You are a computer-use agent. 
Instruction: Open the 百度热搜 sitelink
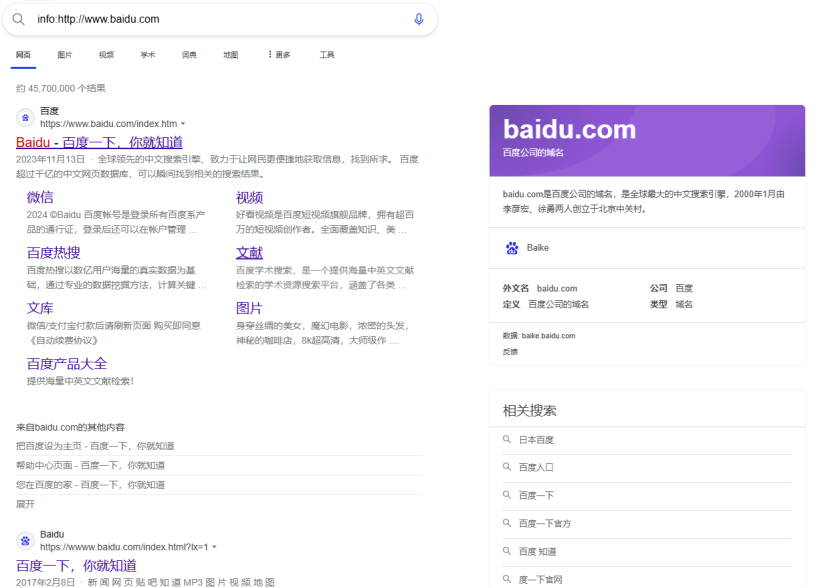tap(54, 253)
